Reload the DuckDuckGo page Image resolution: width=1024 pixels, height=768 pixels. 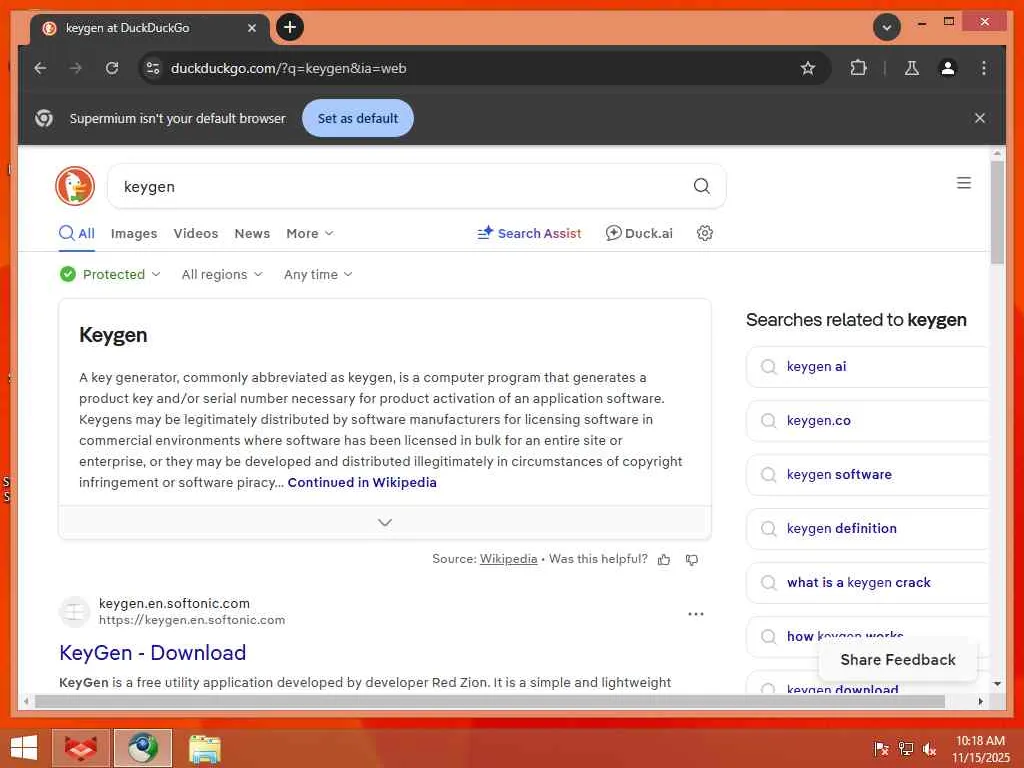point(112,68)
